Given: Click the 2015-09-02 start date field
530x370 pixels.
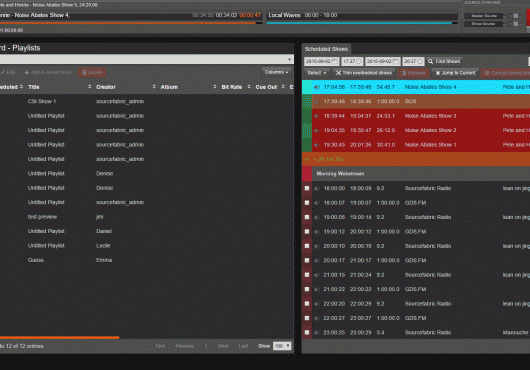Looking at the screenshot, I should tap(321, 61).
